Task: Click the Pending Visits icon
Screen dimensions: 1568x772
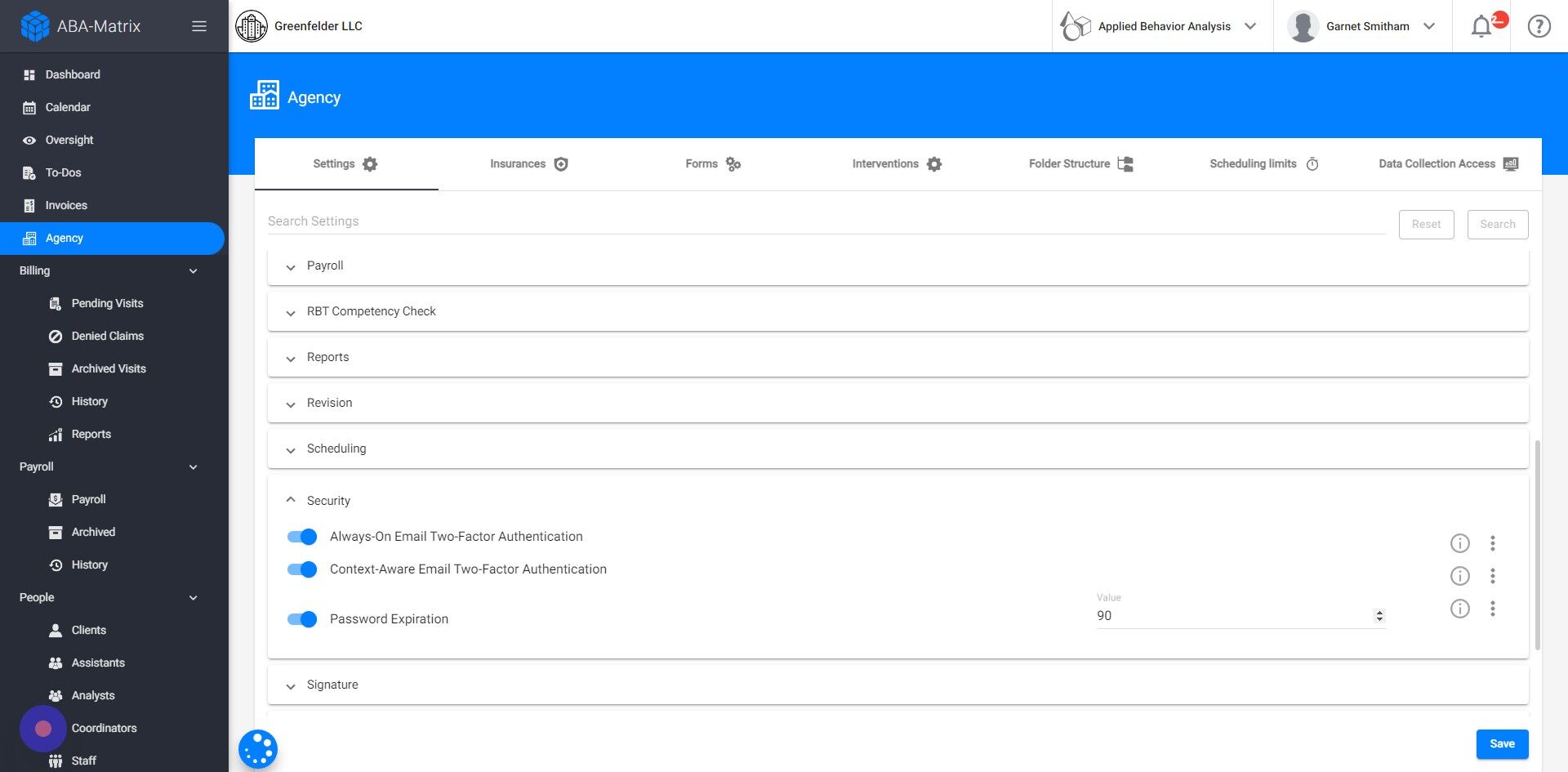Action: pos(56,304)
